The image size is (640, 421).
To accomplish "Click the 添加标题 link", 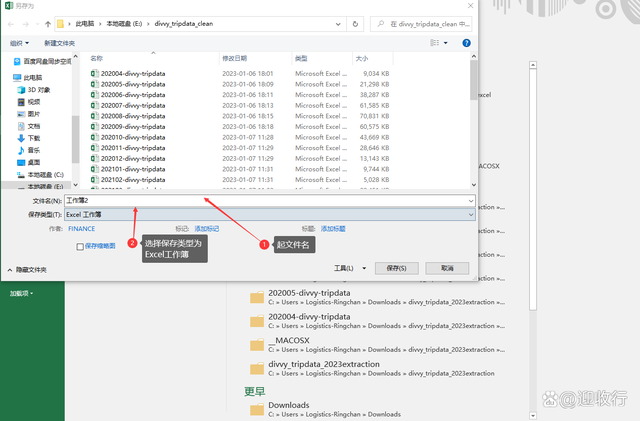I will [333, 229].
